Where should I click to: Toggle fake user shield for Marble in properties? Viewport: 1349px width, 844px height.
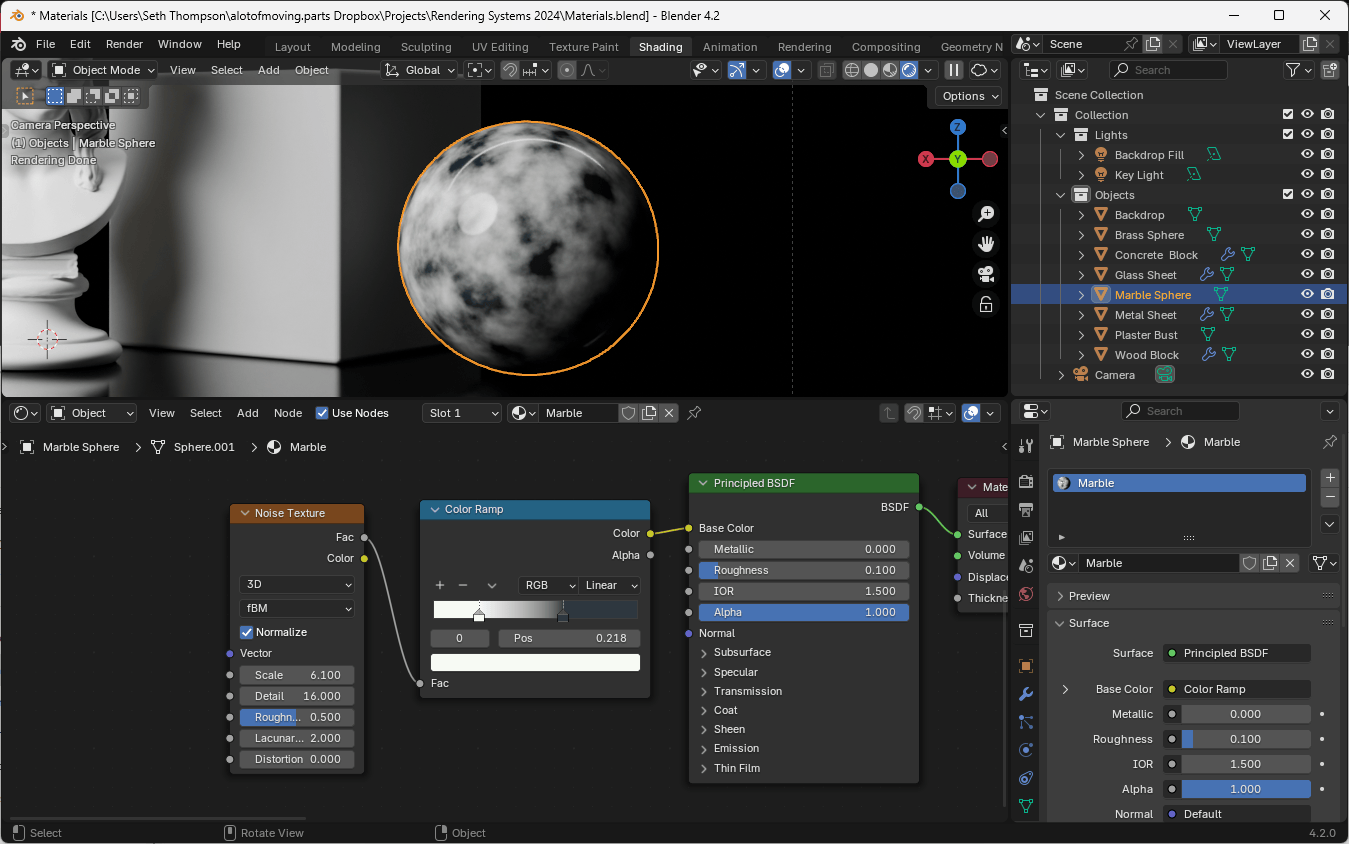(x=1249, y=563)
